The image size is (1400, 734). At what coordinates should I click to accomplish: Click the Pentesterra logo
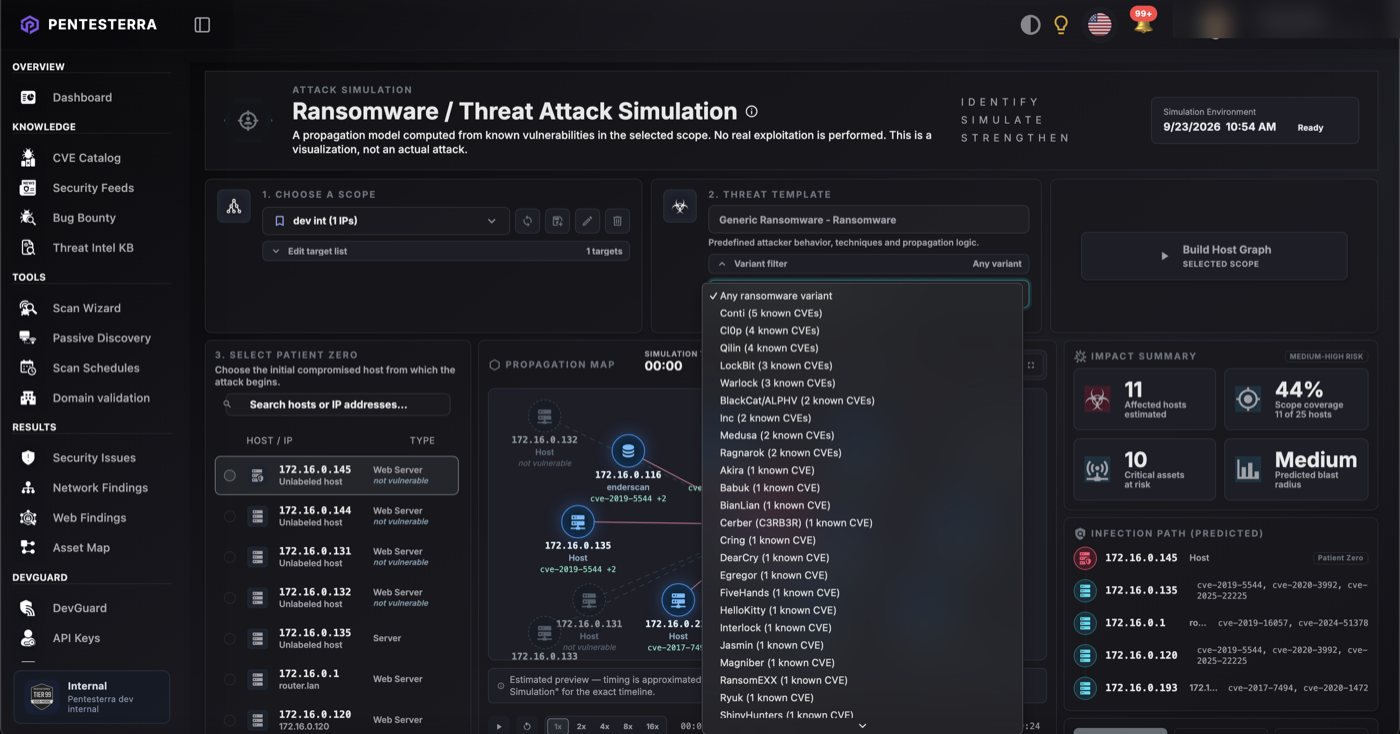click(89, 25)
